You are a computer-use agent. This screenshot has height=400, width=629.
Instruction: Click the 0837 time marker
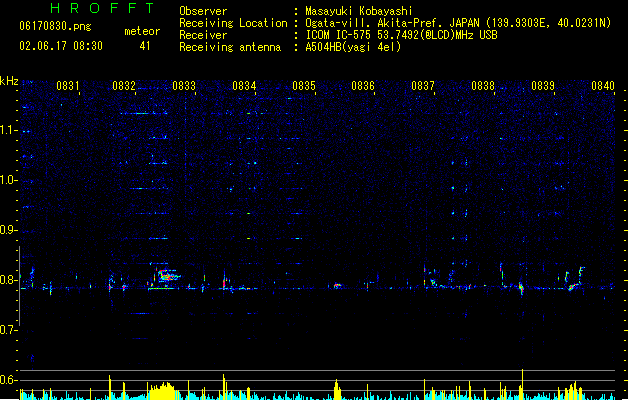423,86
